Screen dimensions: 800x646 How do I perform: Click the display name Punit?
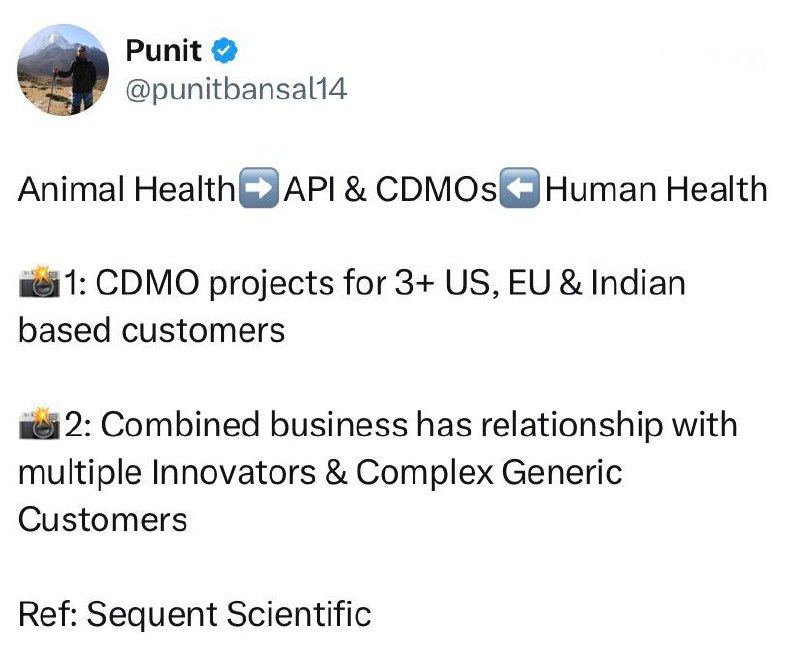163,50
